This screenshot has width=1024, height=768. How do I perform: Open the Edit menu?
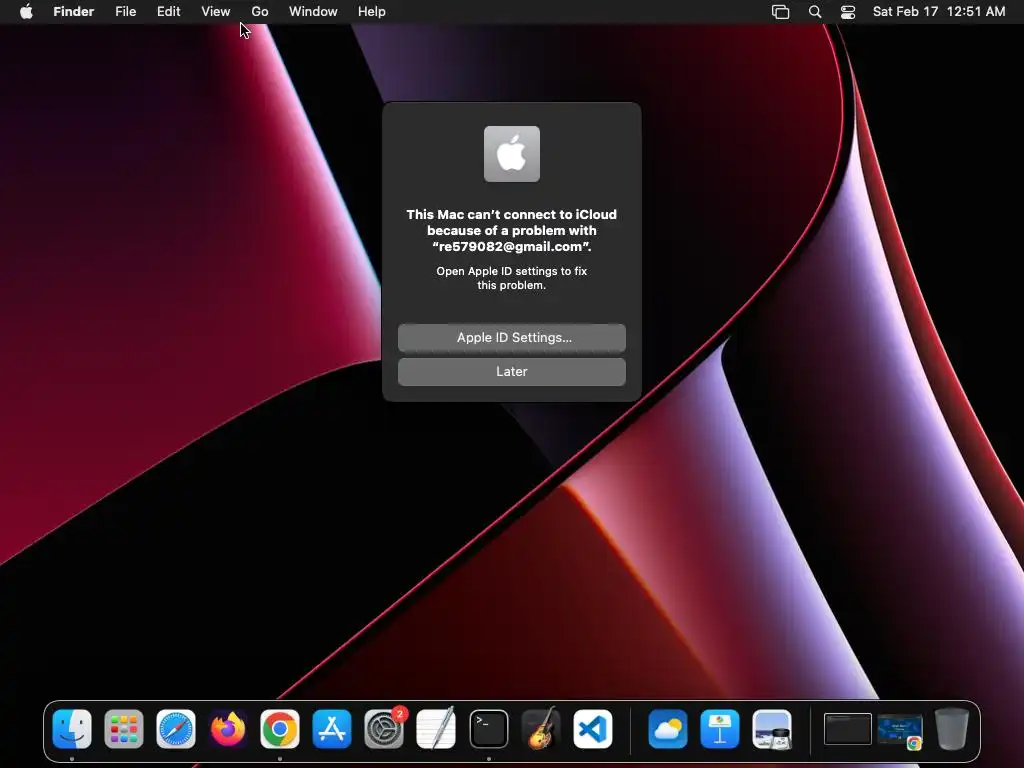pos(168,12)
